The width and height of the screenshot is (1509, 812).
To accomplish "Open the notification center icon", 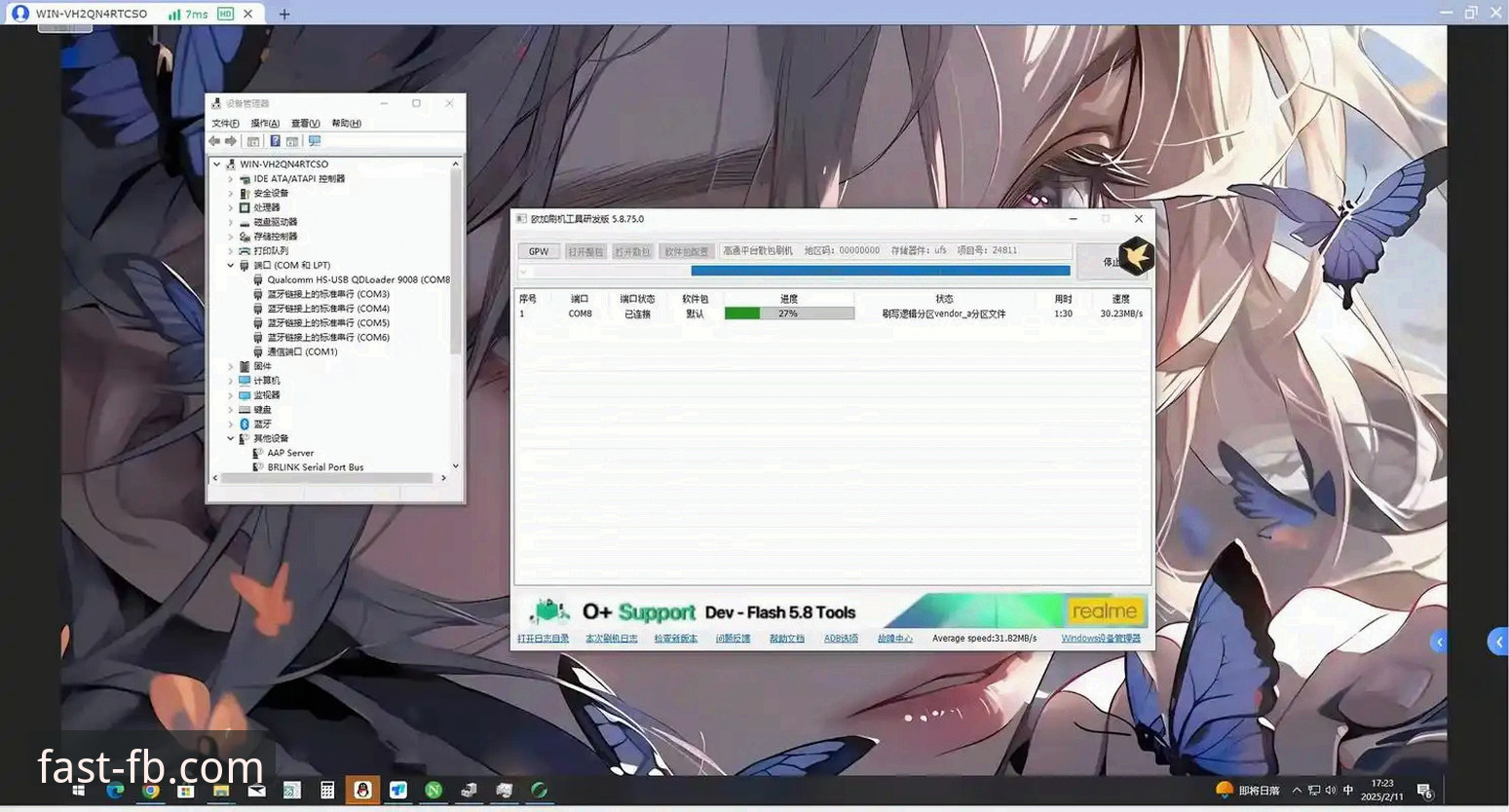I will pos(1424,791).
